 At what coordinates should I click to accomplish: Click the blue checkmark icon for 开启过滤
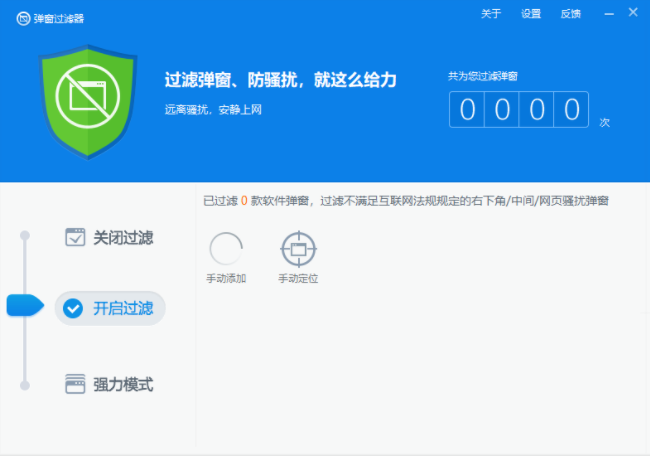point(73,309)
